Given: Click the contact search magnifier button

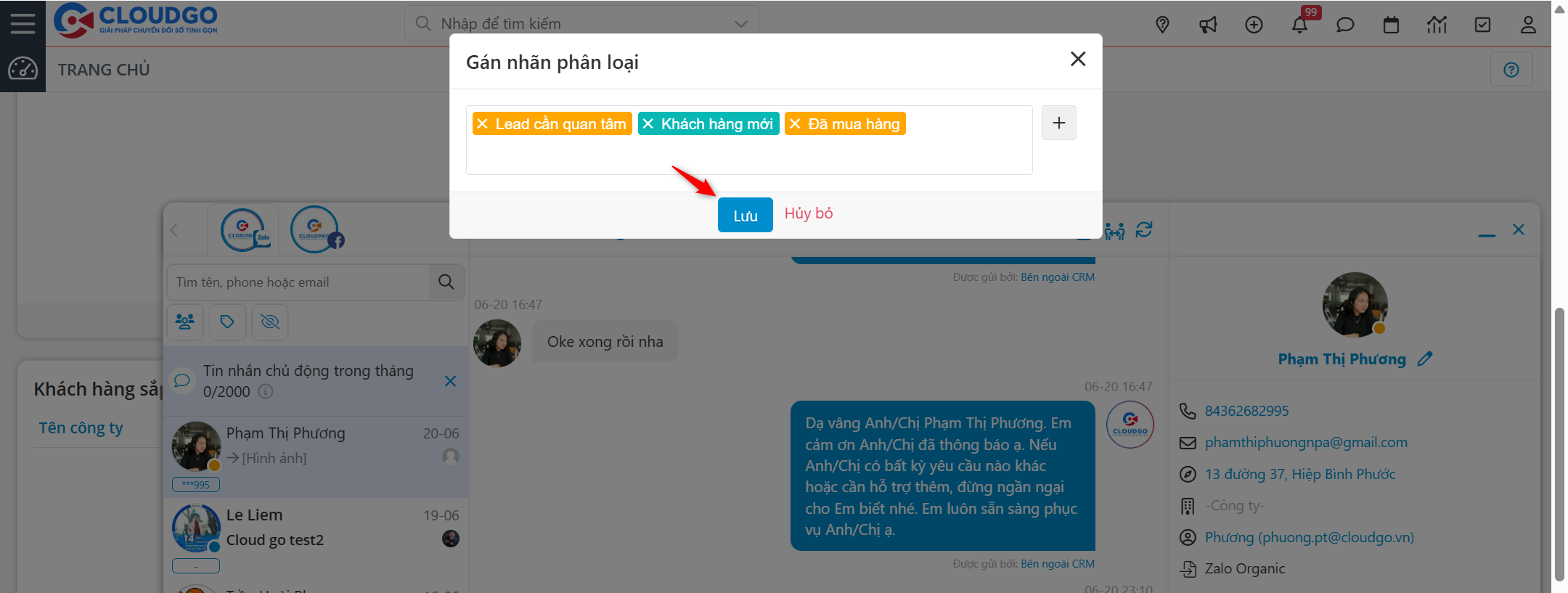Looking at the screenshot, I should (446, 282).
